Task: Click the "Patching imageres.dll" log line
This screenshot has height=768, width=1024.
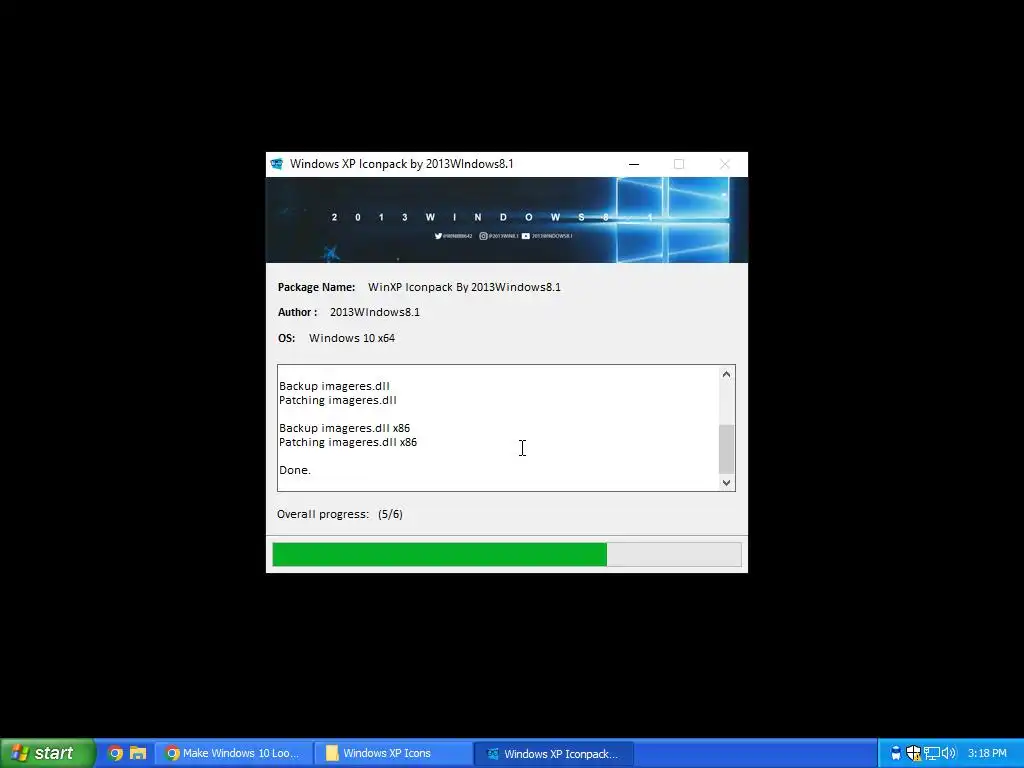Action: [338, 400]
